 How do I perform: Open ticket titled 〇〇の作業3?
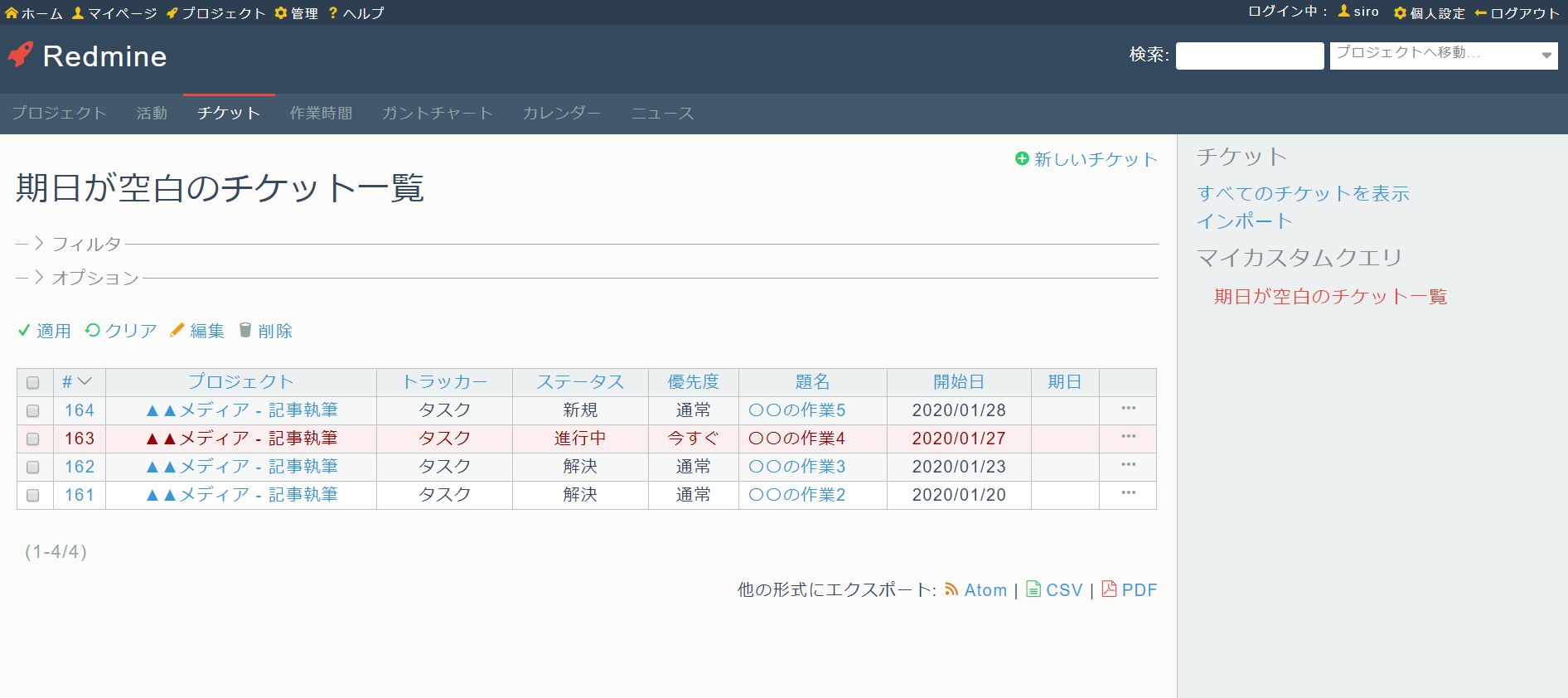click(x=796, y=467)
